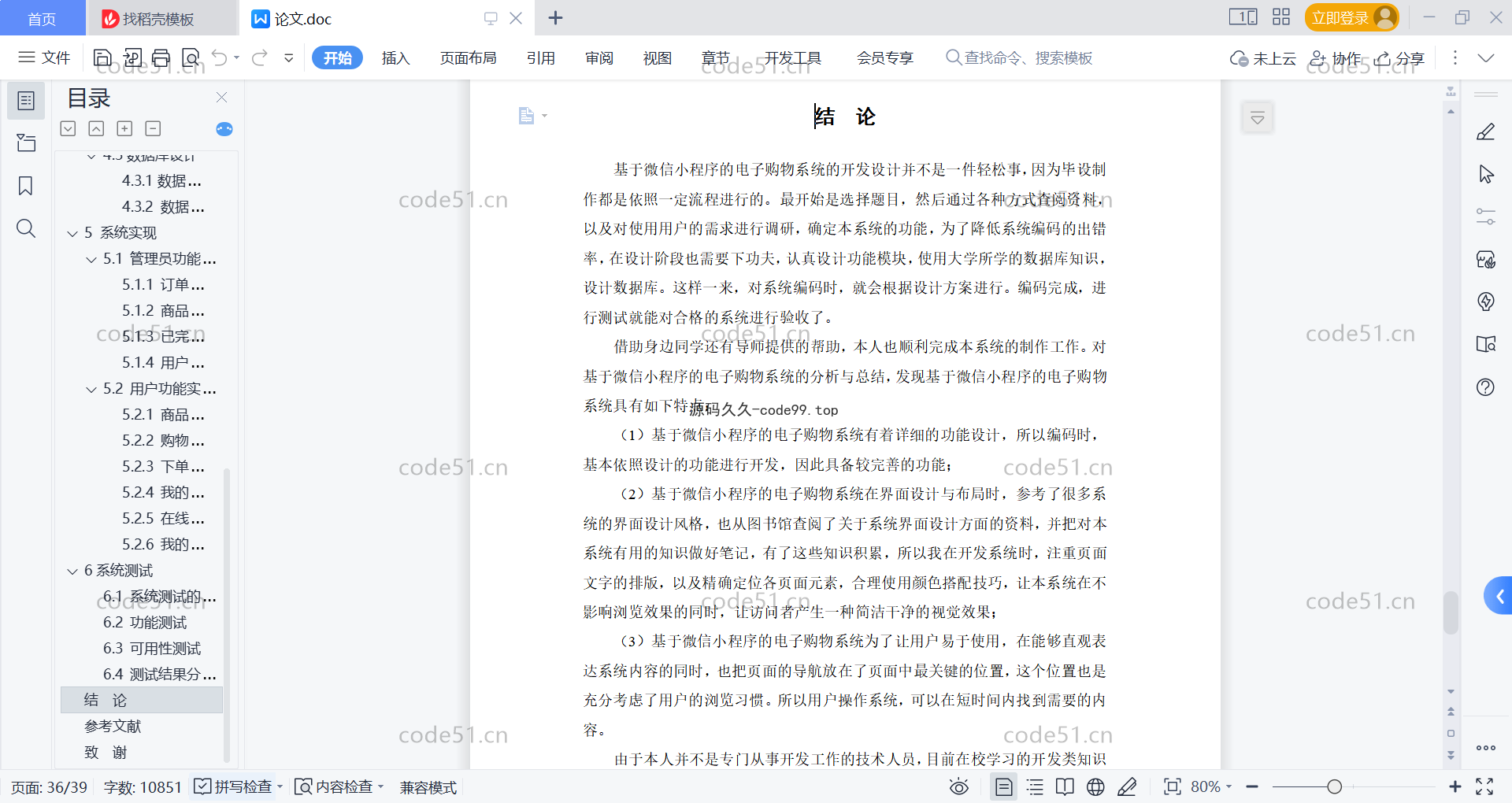Click the zoom slider handle
Image resolution: width=1512 pixels, height=803 pixels.
(1334, 786)
